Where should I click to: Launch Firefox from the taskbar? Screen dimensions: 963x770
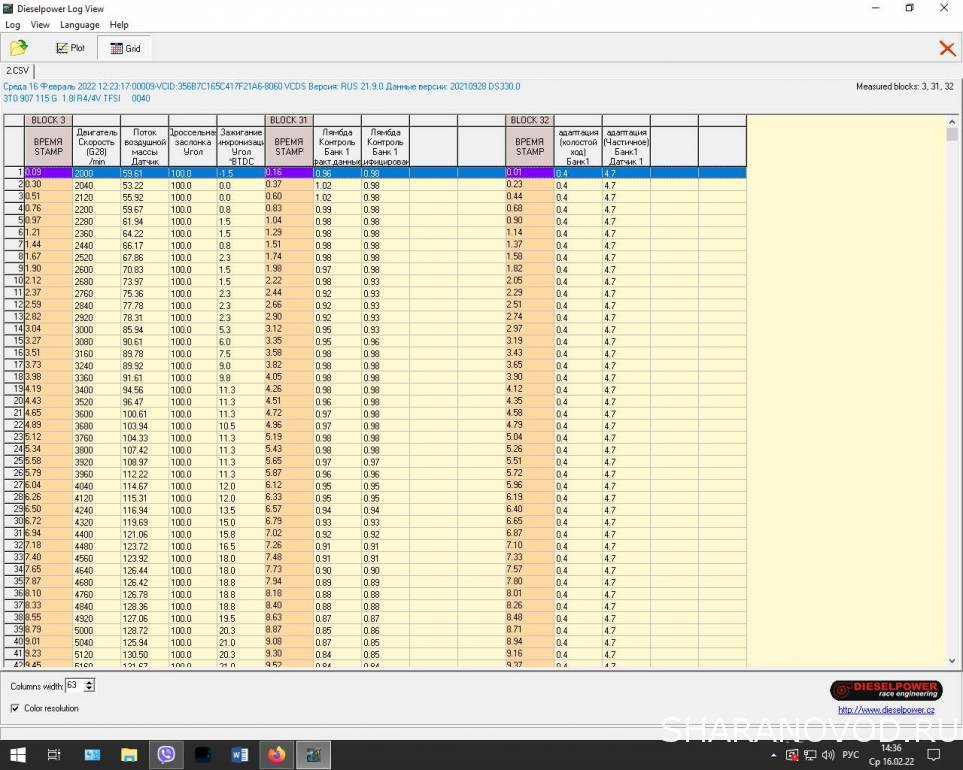coord(276,755)
